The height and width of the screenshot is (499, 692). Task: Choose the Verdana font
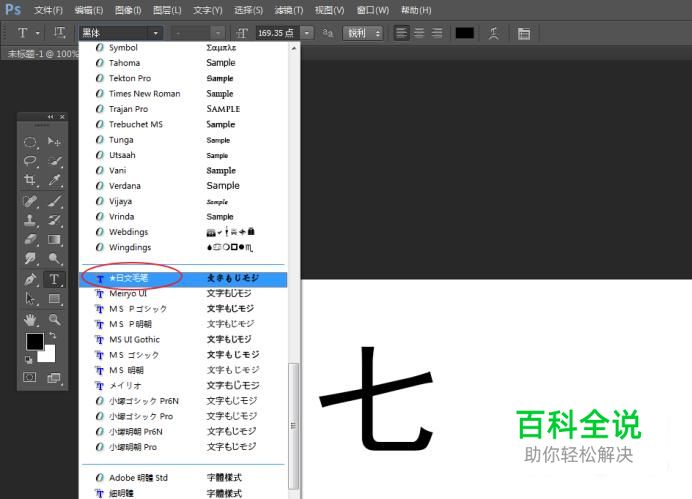coord(183,186)
